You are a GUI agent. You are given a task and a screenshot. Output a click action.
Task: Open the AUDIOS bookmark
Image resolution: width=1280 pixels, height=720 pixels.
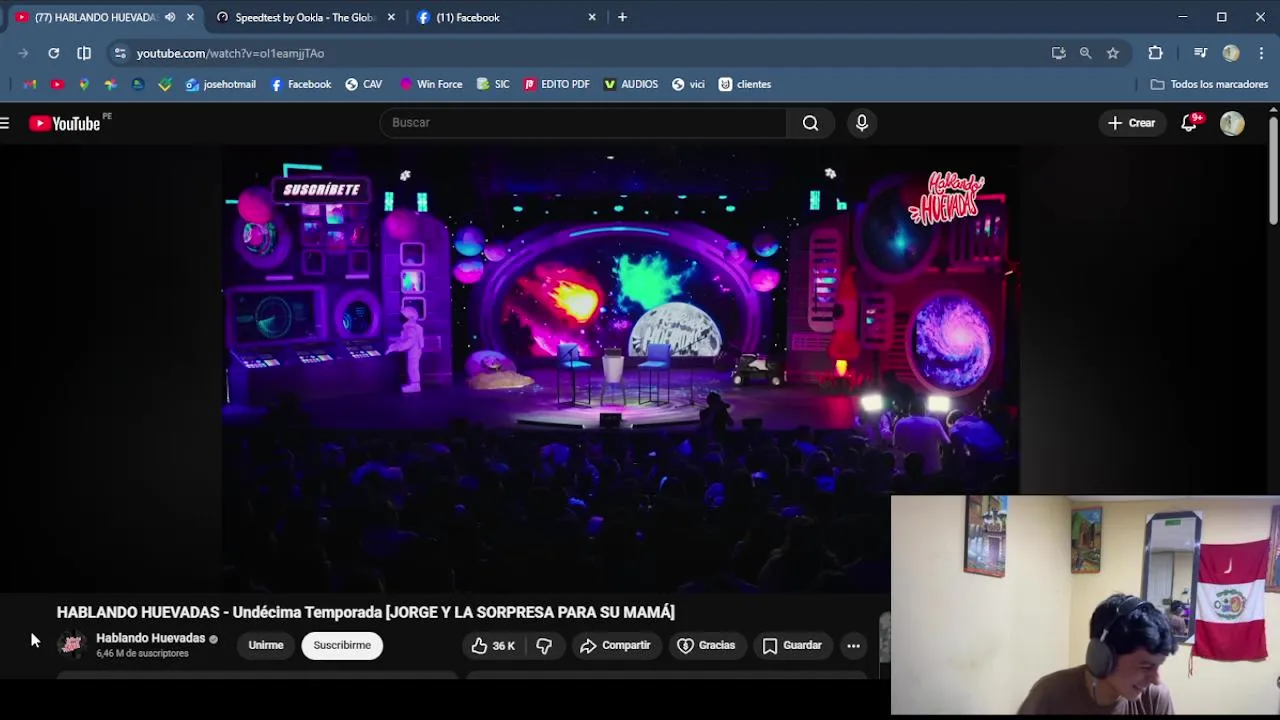point(631,84)
